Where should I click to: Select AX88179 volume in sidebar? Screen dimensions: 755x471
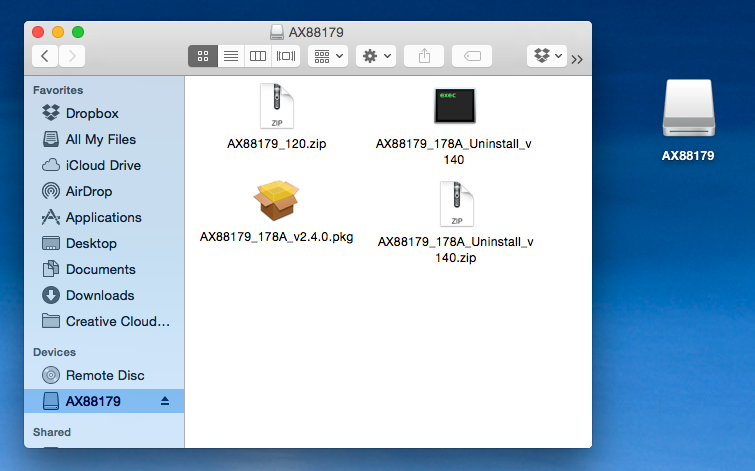104,401
